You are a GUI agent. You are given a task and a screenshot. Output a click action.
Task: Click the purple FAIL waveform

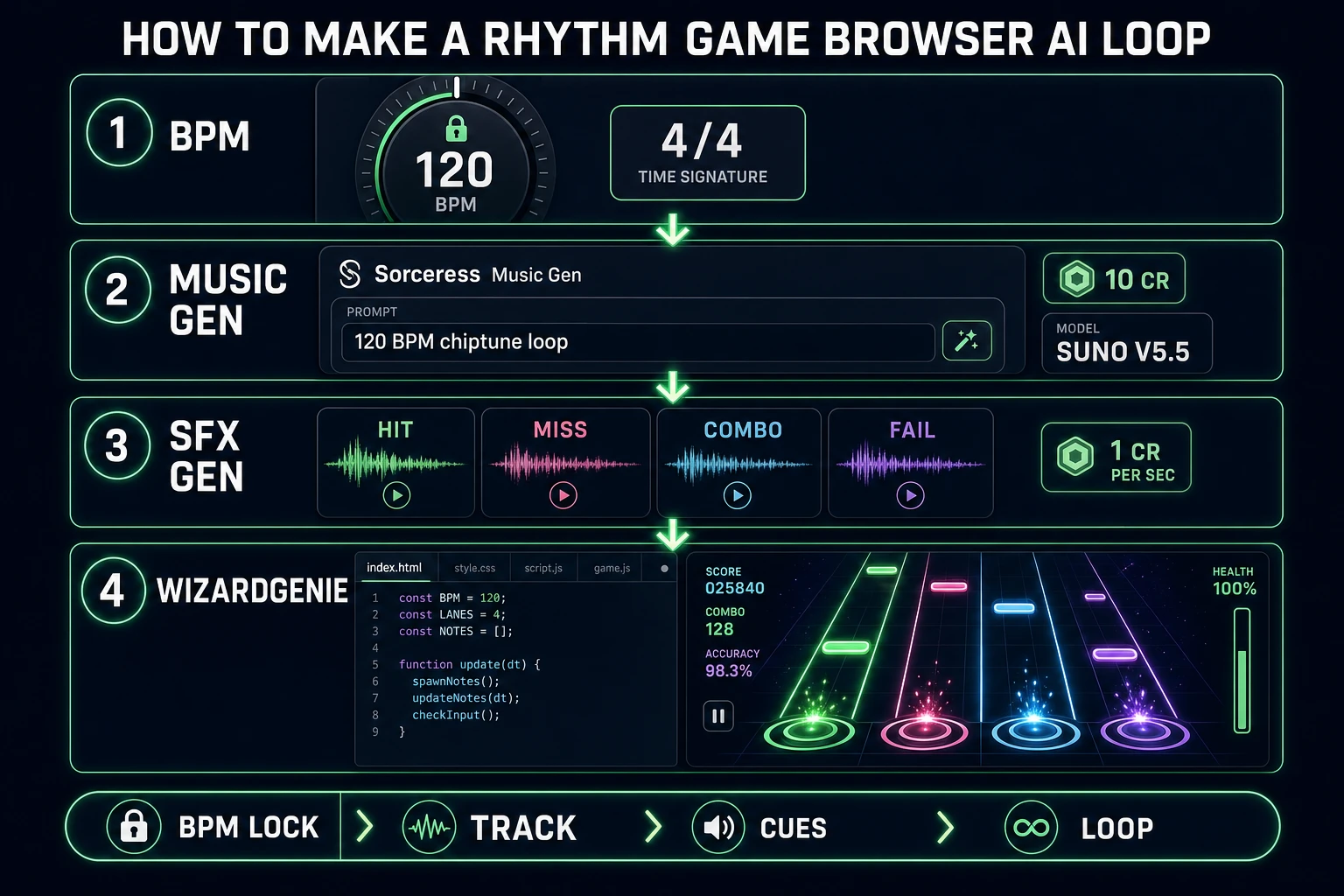click(910, 464)
